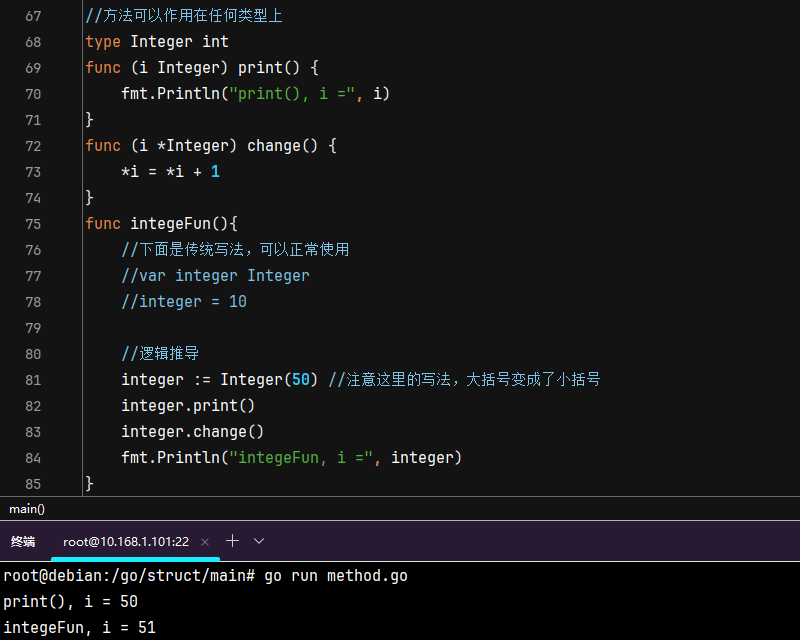Click line number 75 in the gutter
Image resolution: width=800 pixels, height=640 pixels.
point(33,224)
